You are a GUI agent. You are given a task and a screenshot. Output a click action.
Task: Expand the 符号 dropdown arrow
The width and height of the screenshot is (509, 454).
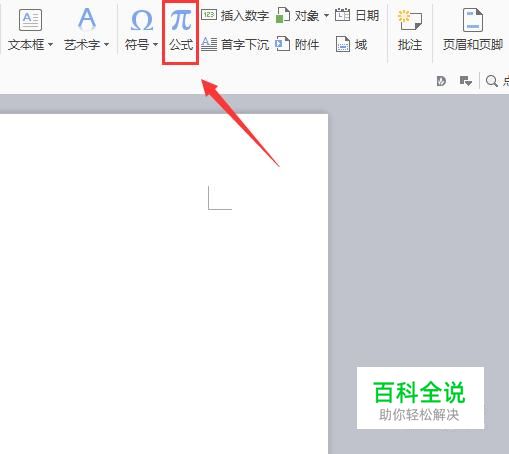point(155,44)
